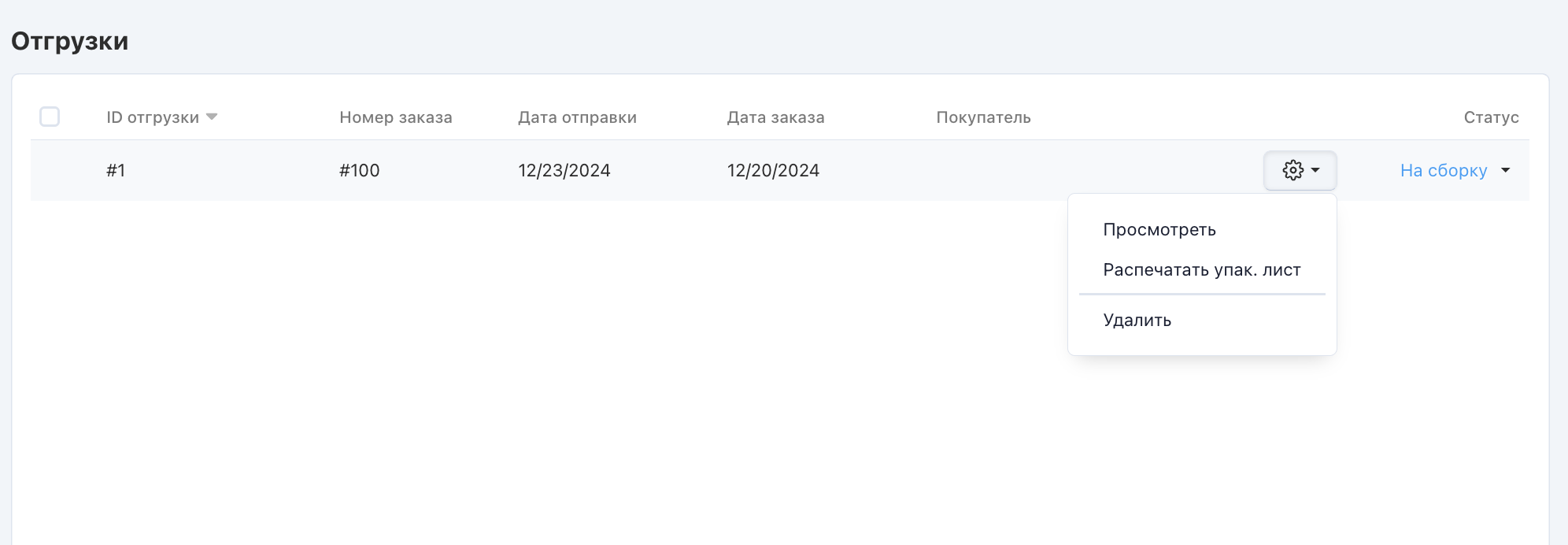
Task: Click the Статус column header
Action: click(1491, 117)
